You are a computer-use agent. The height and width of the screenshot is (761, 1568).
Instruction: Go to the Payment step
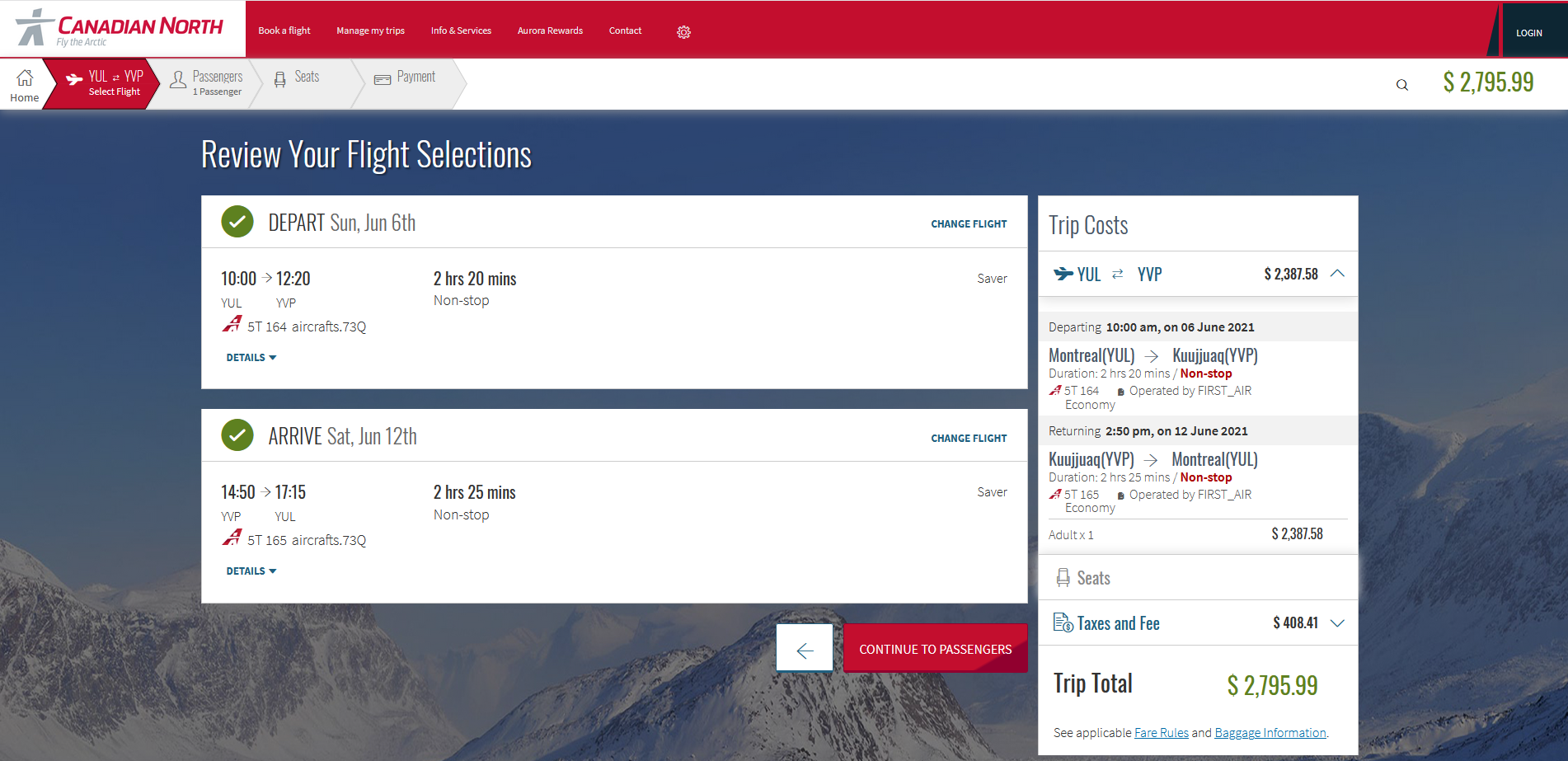click(x=410, y=83)
